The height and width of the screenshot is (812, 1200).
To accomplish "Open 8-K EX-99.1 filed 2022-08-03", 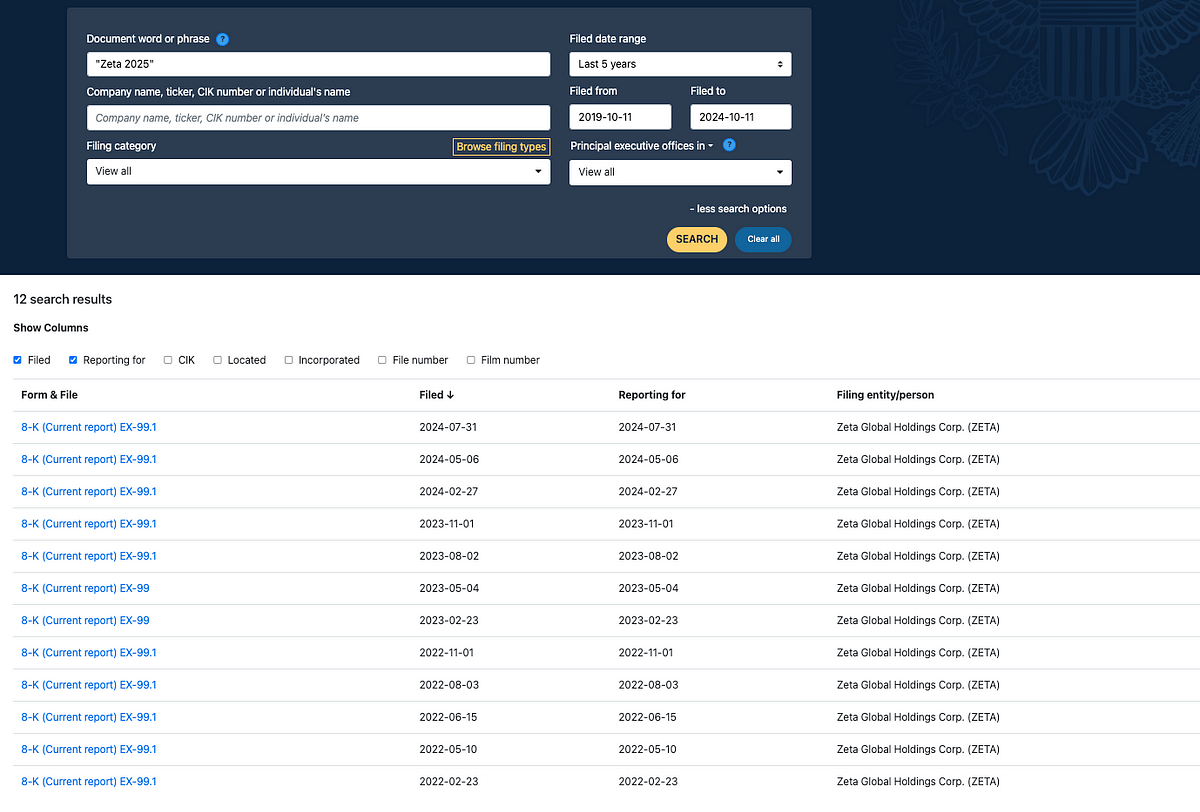I will (x=89, y=685).
